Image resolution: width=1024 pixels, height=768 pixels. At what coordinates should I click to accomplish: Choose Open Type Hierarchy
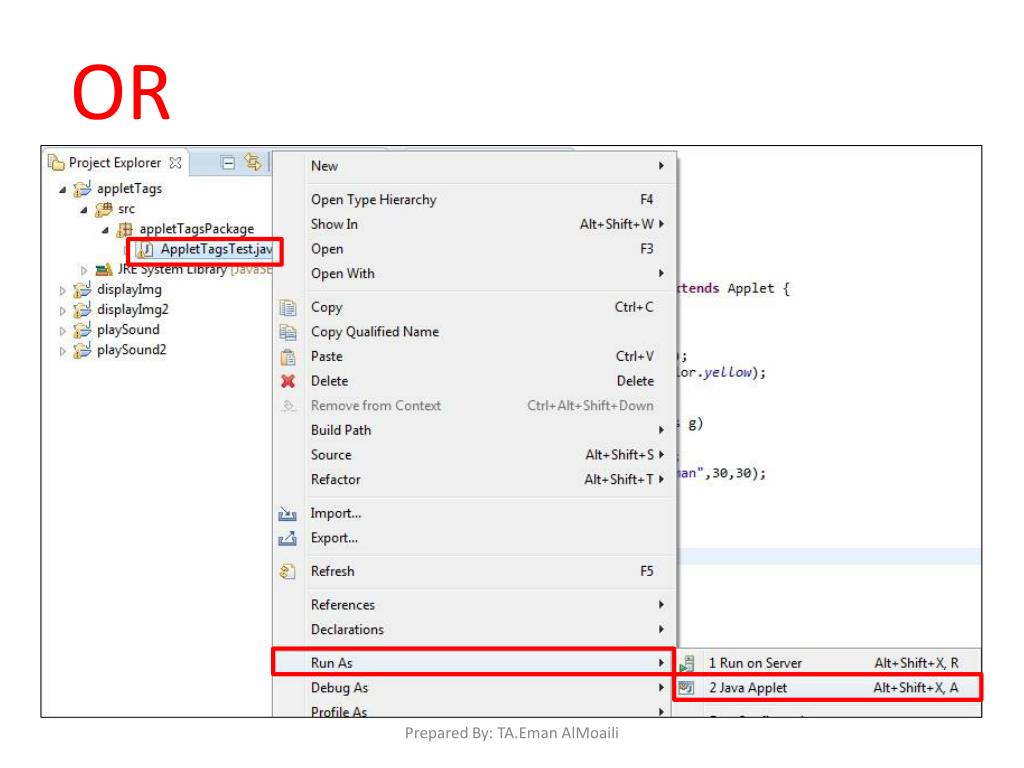pos(475,200)
